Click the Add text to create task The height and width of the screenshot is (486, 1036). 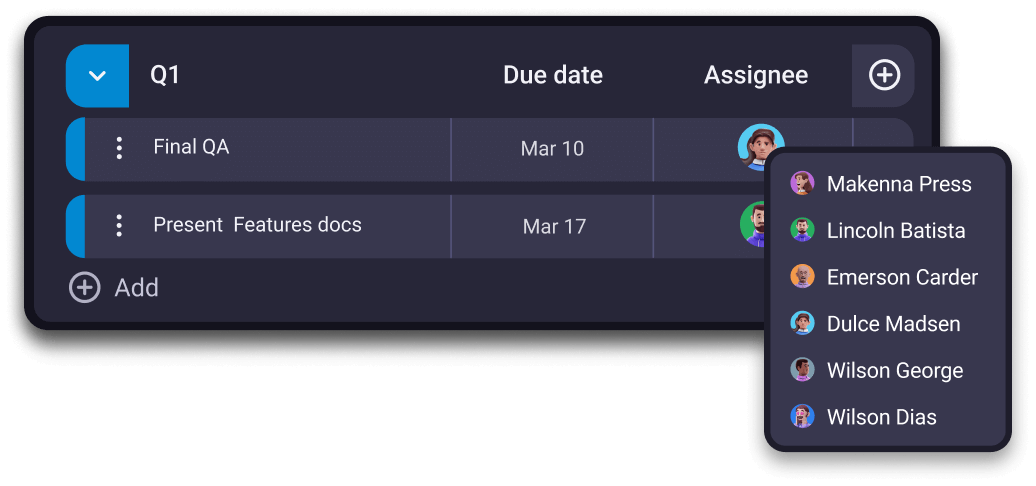click(x=137, y=288)
